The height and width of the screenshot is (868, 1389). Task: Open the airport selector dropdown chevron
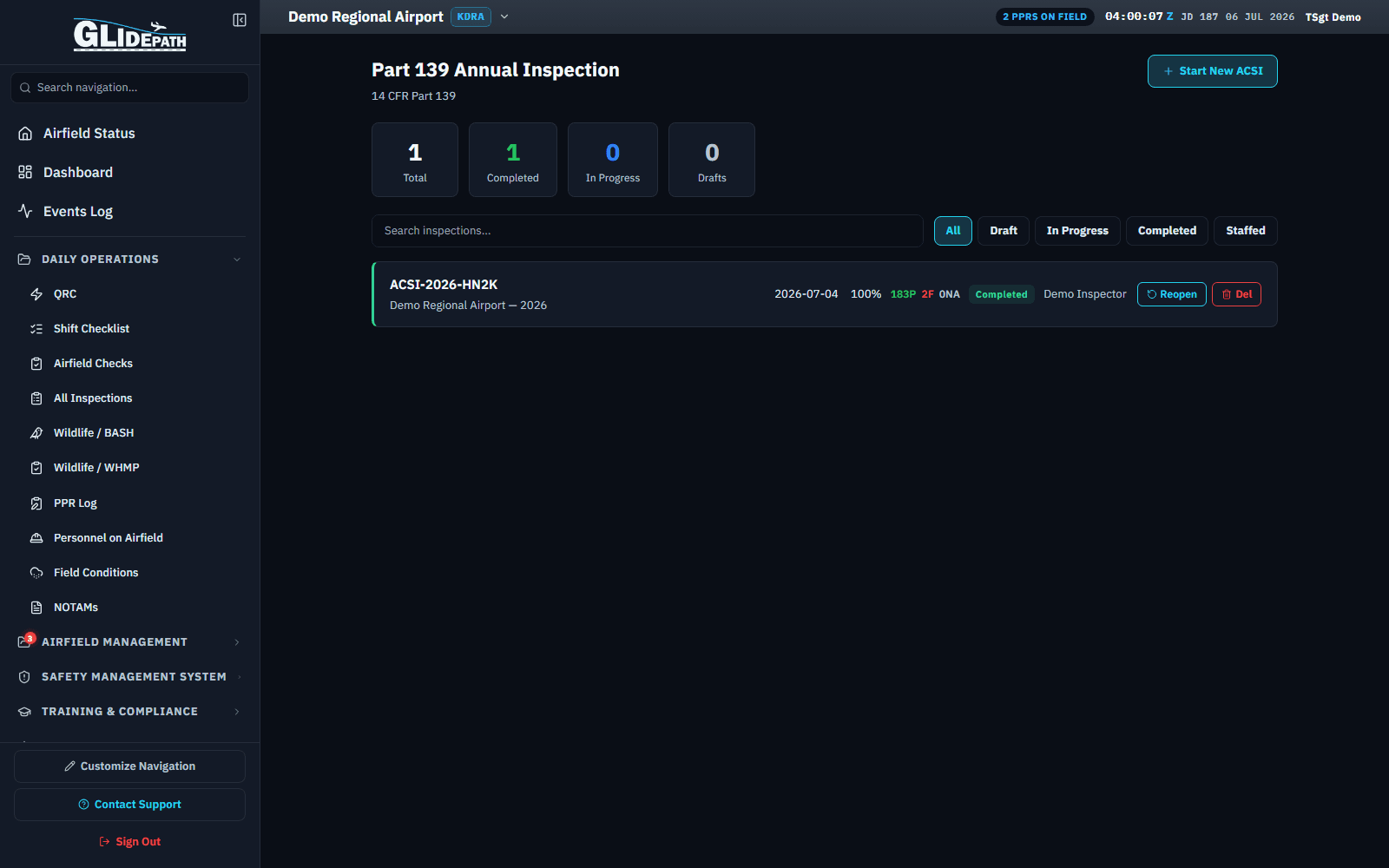(504, 16)
